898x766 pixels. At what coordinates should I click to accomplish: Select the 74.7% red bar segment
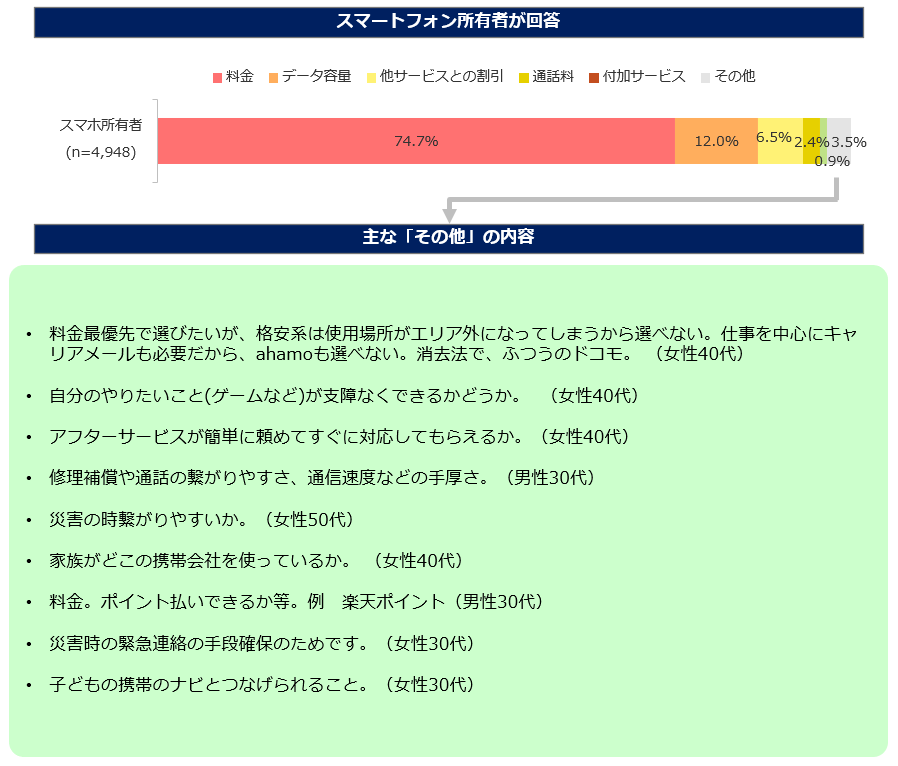416,141
